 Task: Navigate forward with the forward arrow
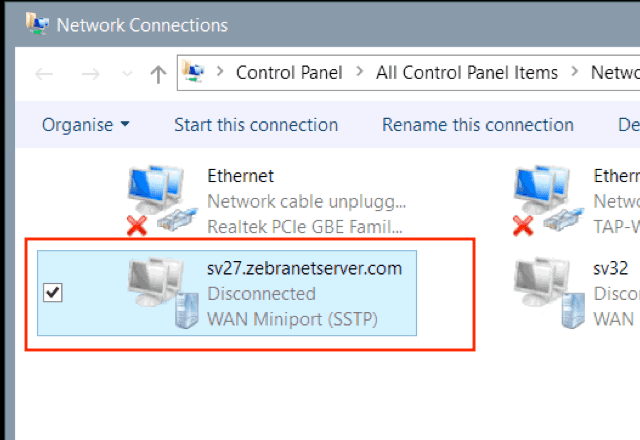(x=90, y=73)
